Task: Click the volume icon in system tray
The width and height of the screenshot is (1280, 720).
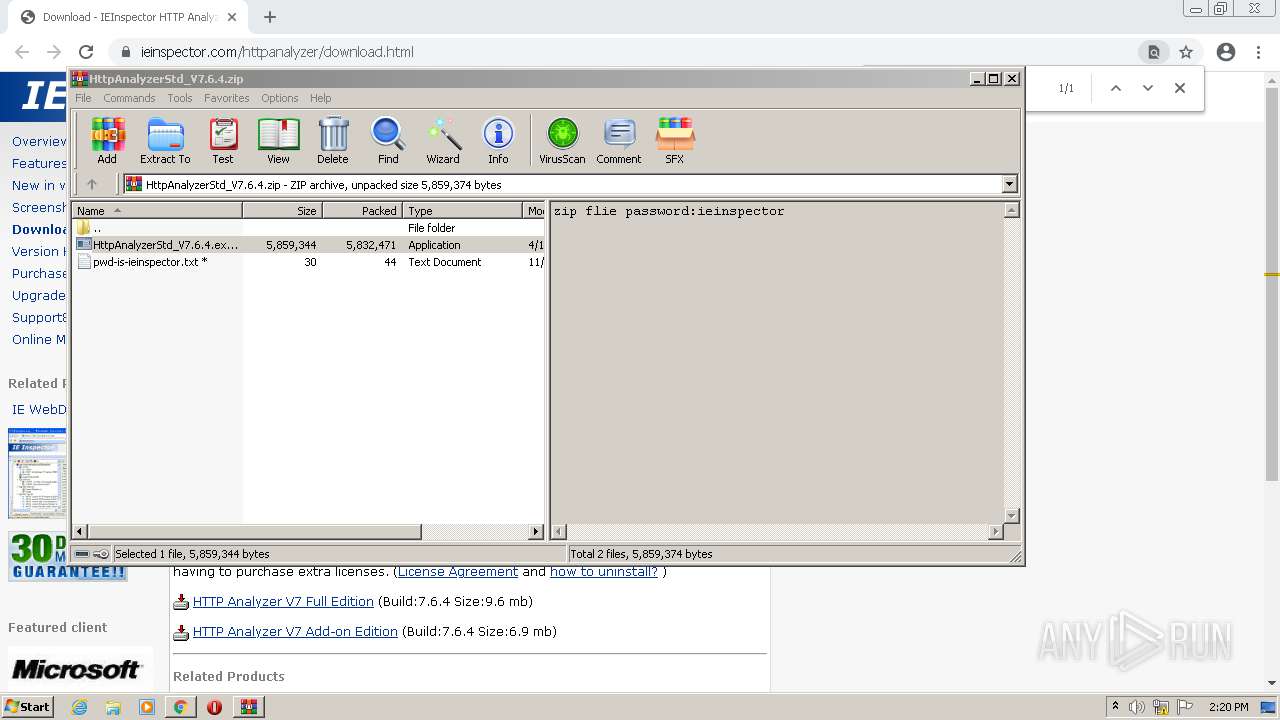Action: tap(1137, 707)
